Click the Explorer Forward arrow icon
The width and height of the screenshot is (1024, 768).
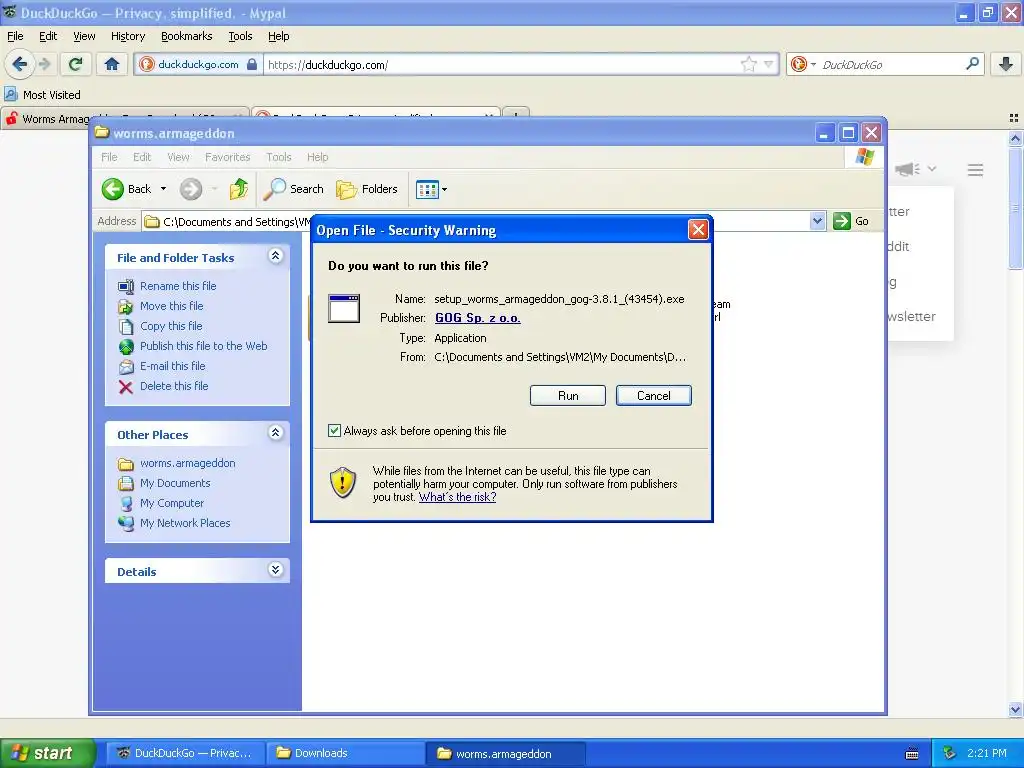pyautogui.click(x=191, y=189)
